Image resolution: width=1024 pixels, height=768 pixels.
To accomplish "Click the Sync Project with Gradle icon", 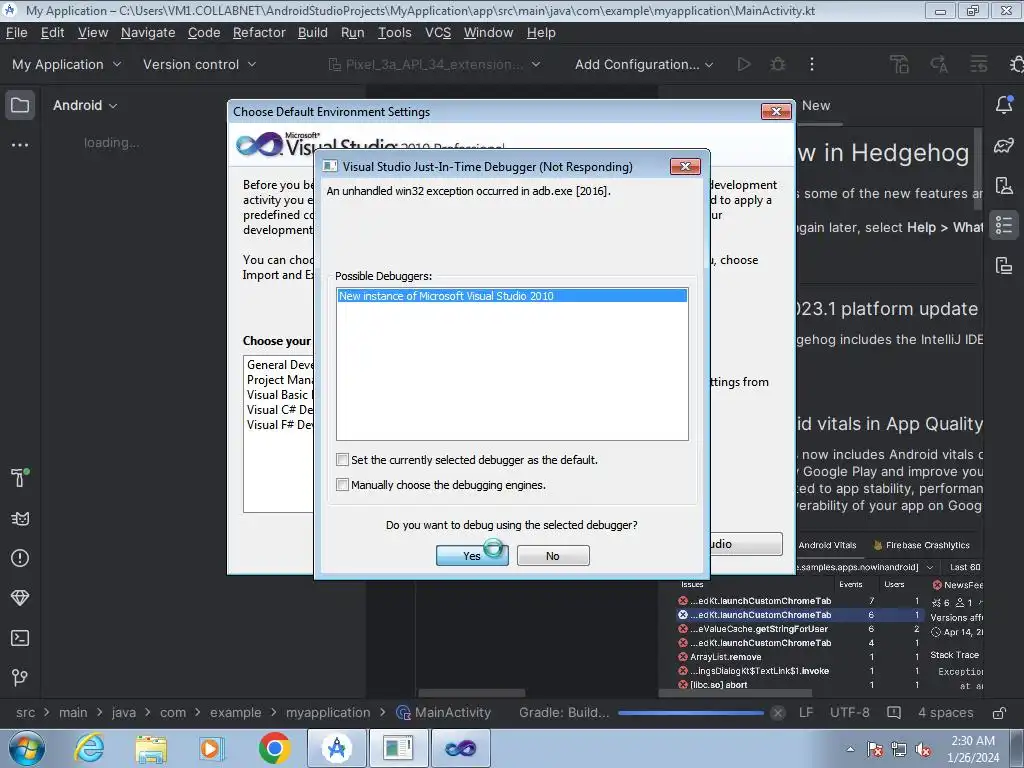I will click(899, 64).
